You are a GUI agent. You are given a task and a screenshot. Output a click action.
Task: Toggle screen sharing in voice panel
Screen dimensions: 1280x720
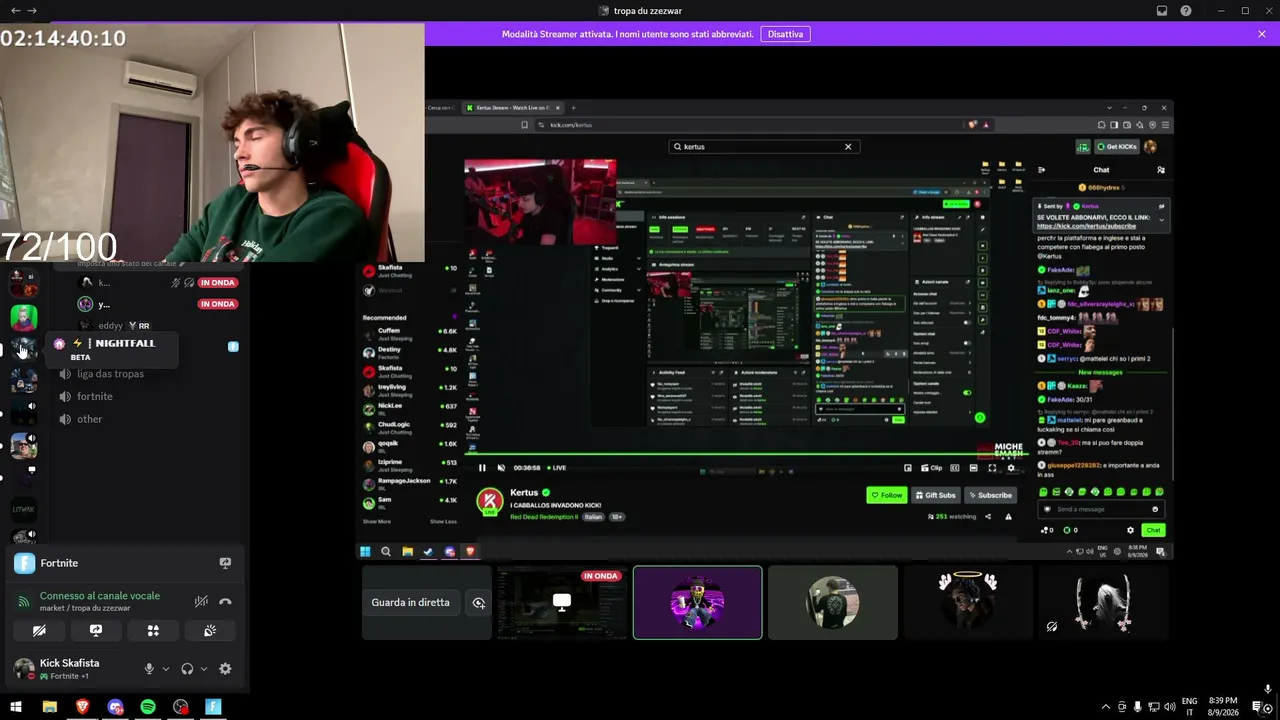(x=96, y=631)
